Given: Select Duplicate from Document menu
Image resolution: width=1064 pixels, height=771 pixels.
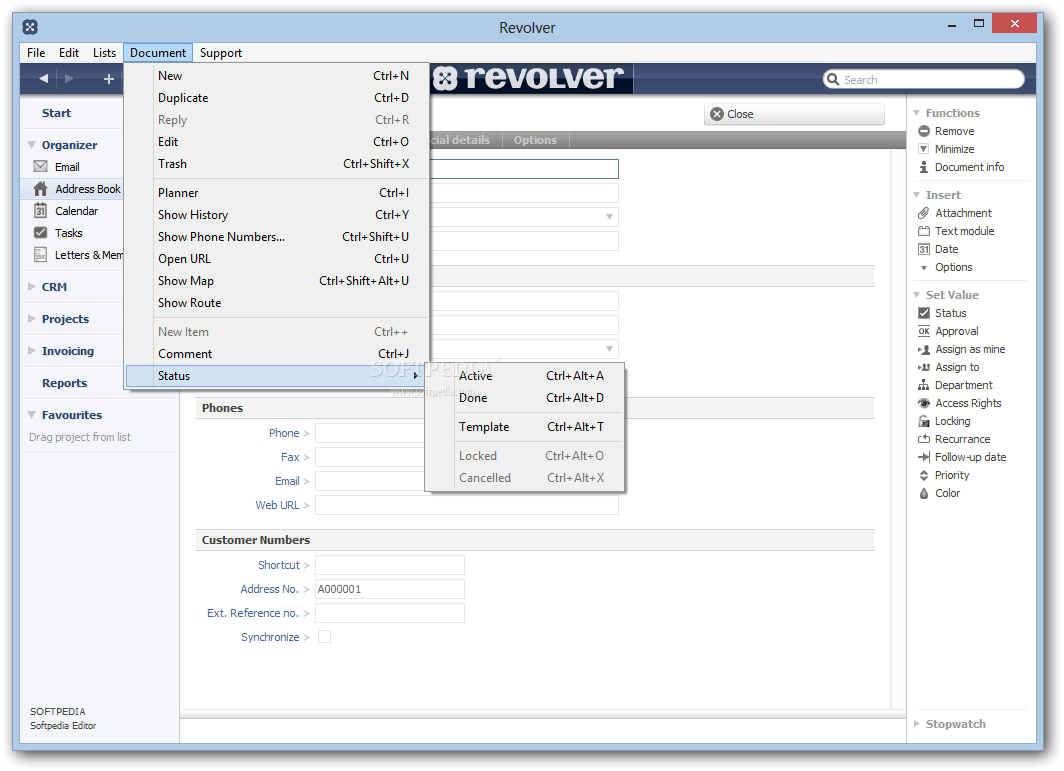Looking at the screenshot, I should coord(278,98).
